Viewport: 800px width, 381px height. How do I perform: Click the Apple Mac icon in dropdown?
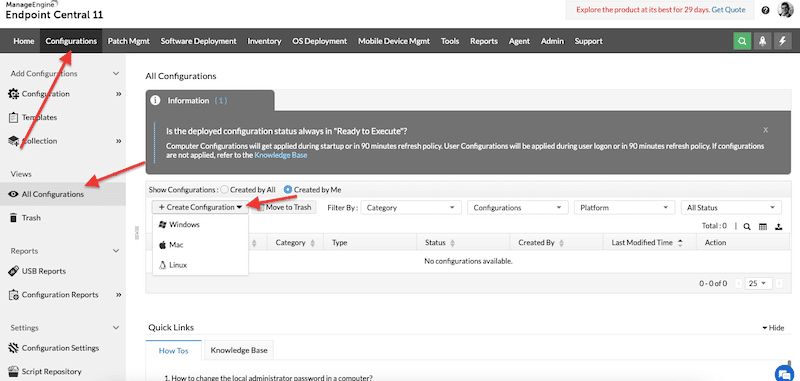coord(163,245)
